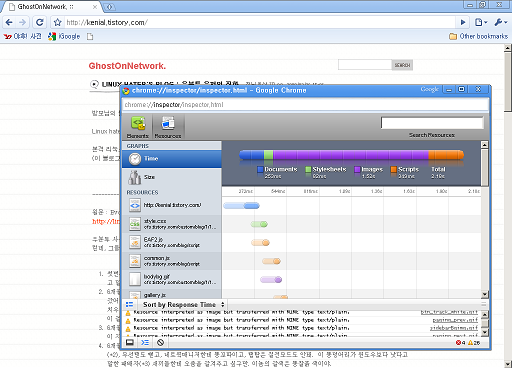Select the EAF2.js resource row
This screenshot has height=368, width=512.
click(x=172, y=242)
